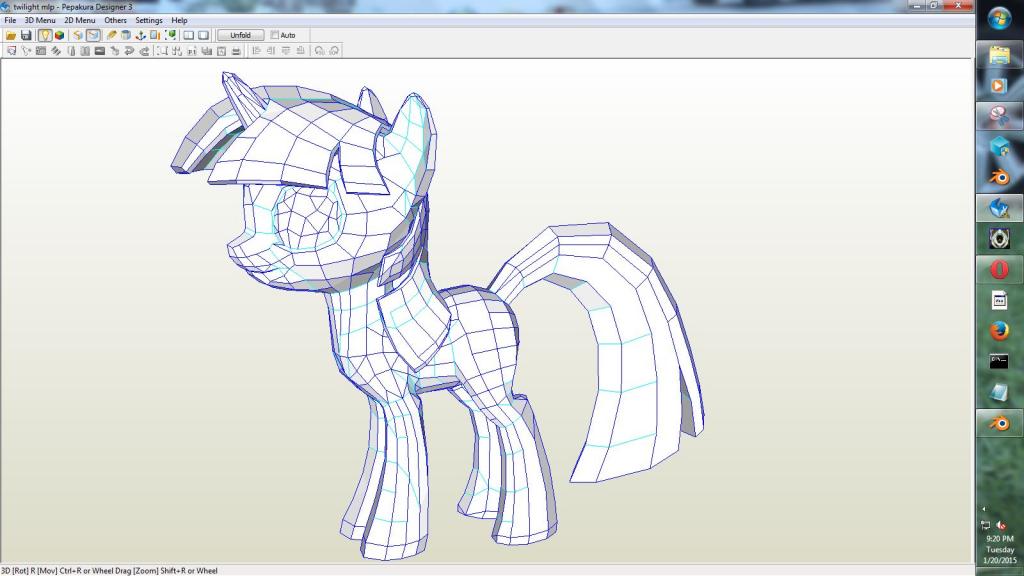The width and height of the screenshot is (1024, 576).
Task: Click the align left toolbar icon
Action: click(x=257, y=51)
